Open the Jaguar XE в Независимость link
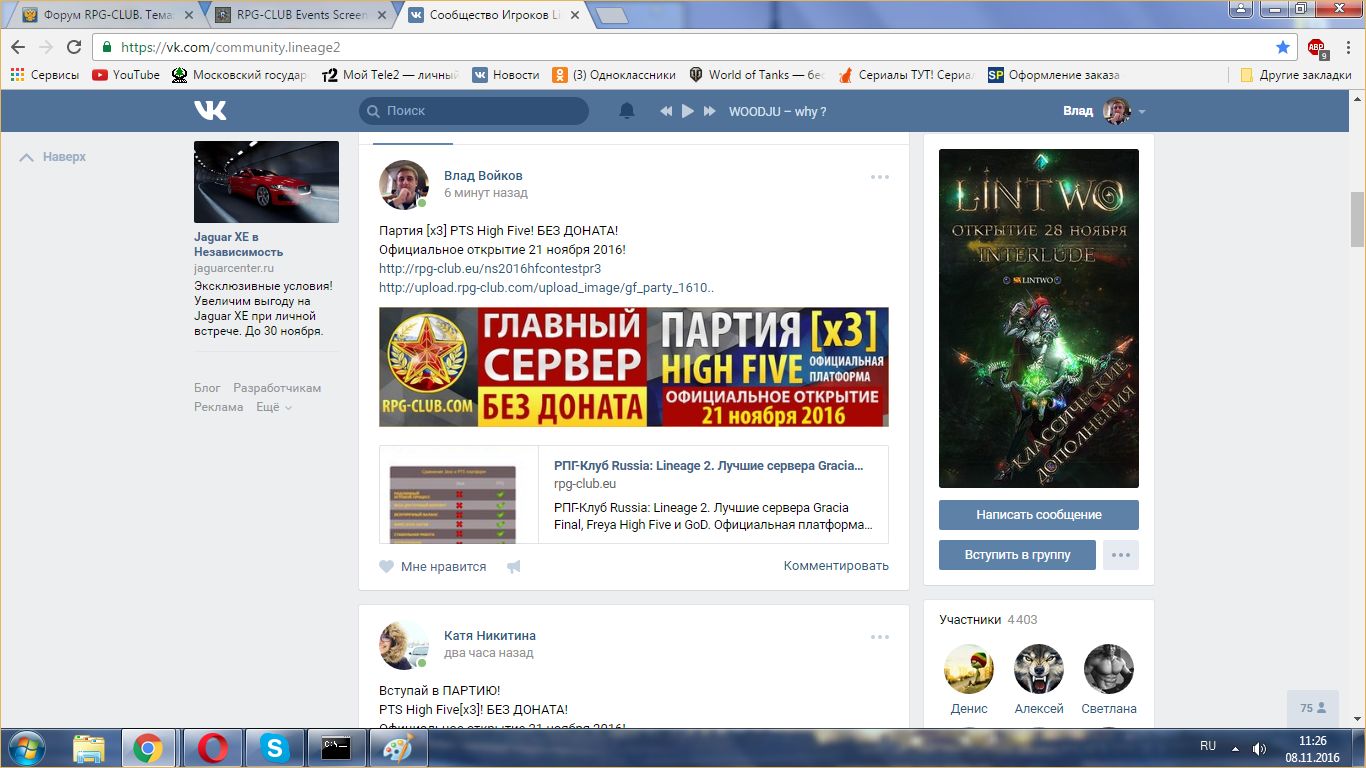Viewport: 1366px width, 768px height. (x=238, y=244)
